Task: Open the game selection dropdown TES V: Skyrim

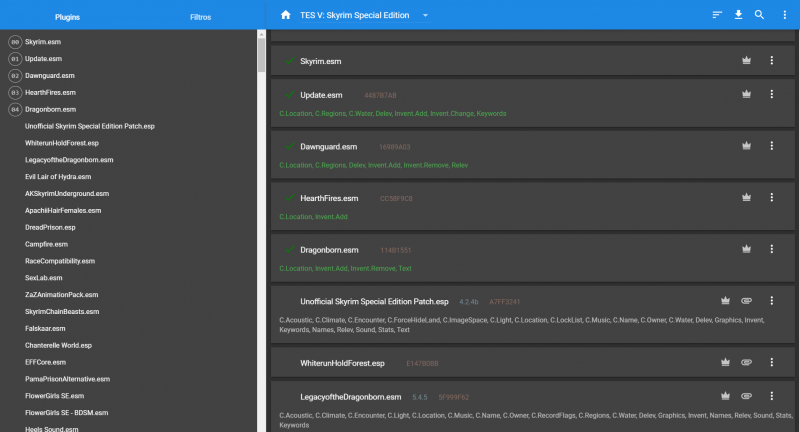Action: (364, 15)
